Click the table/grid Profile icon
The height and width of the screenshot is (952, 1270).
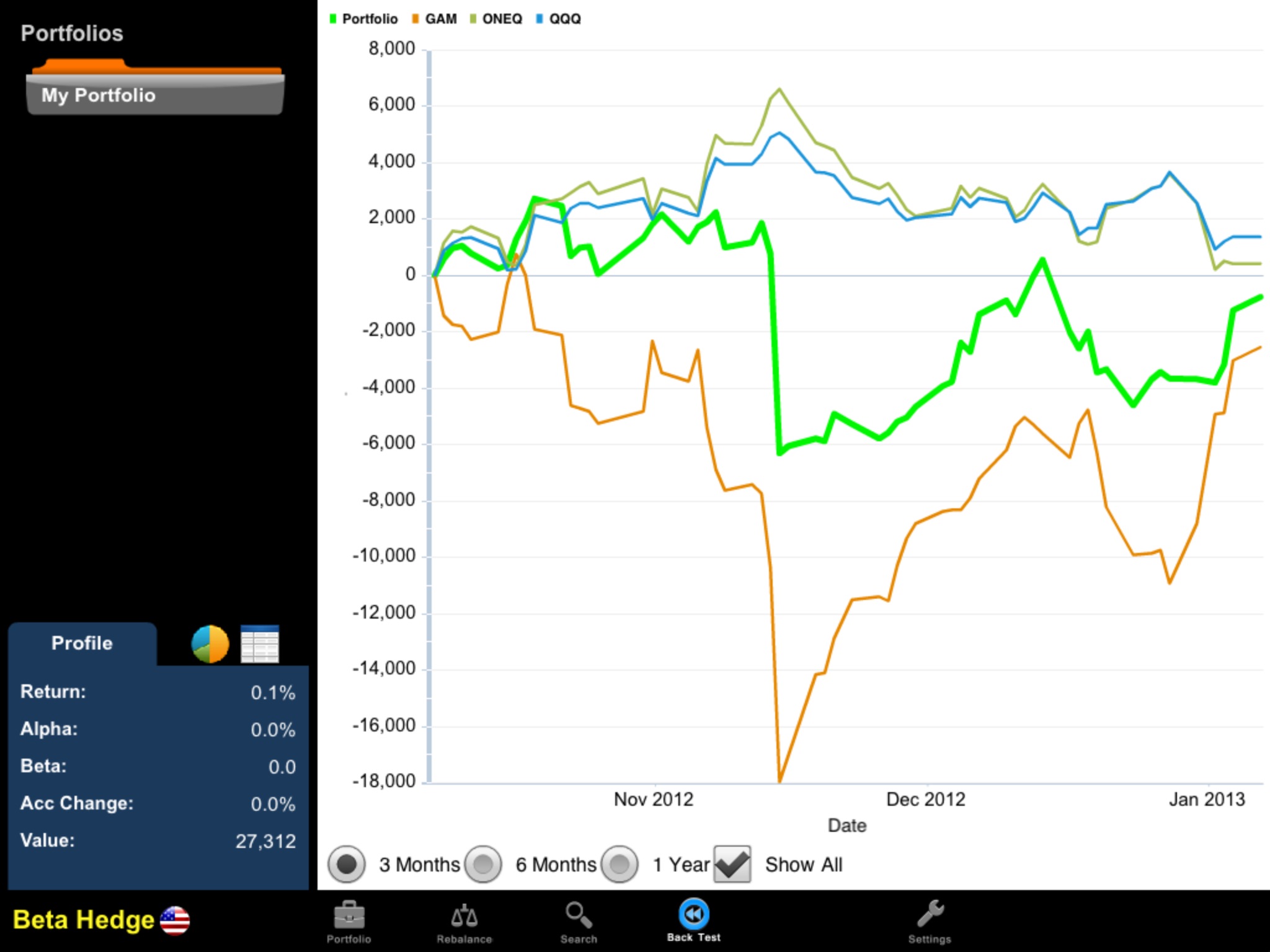pyautogui.click(x=260, y=645)
